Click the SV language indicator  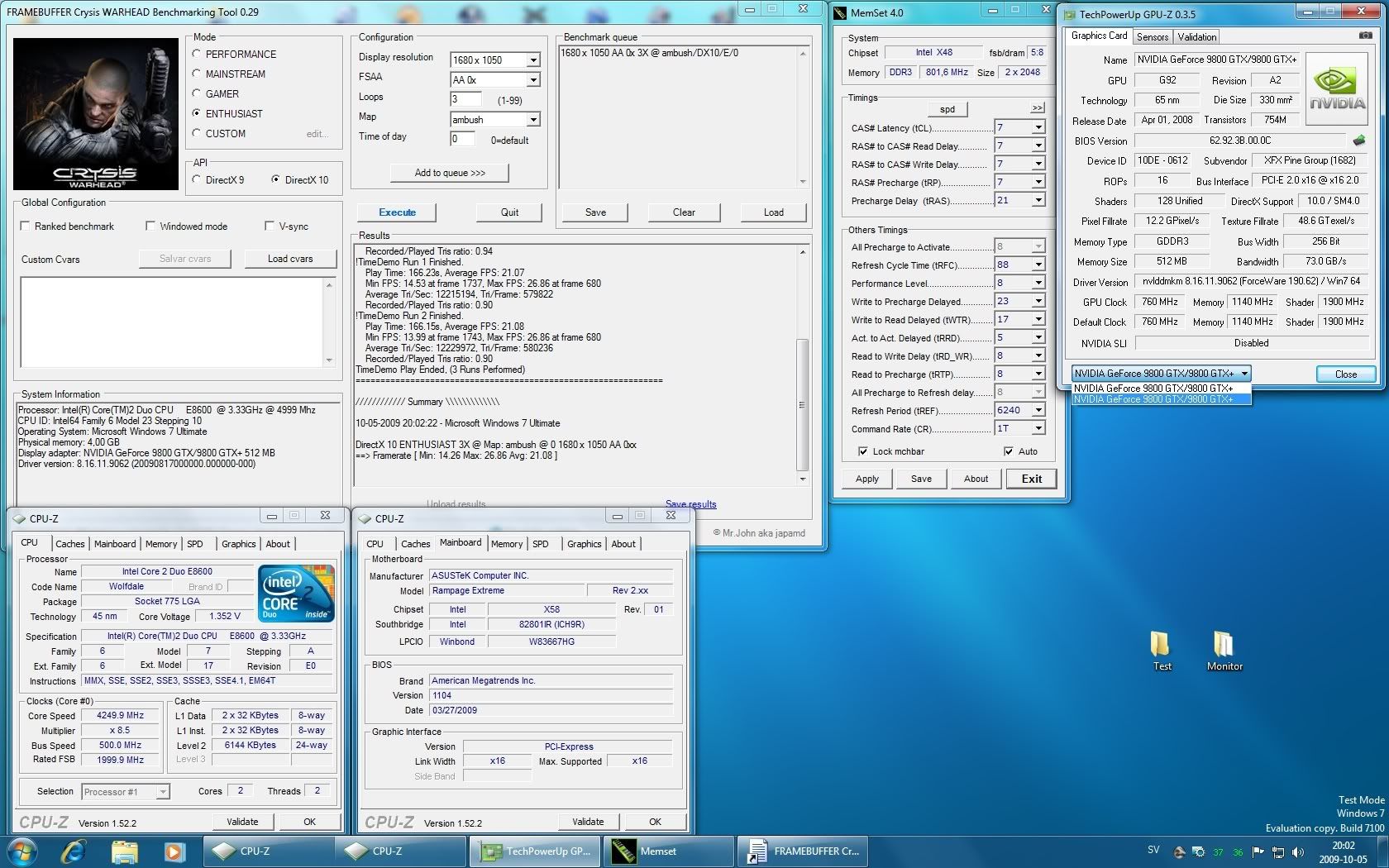(1153, 850)
